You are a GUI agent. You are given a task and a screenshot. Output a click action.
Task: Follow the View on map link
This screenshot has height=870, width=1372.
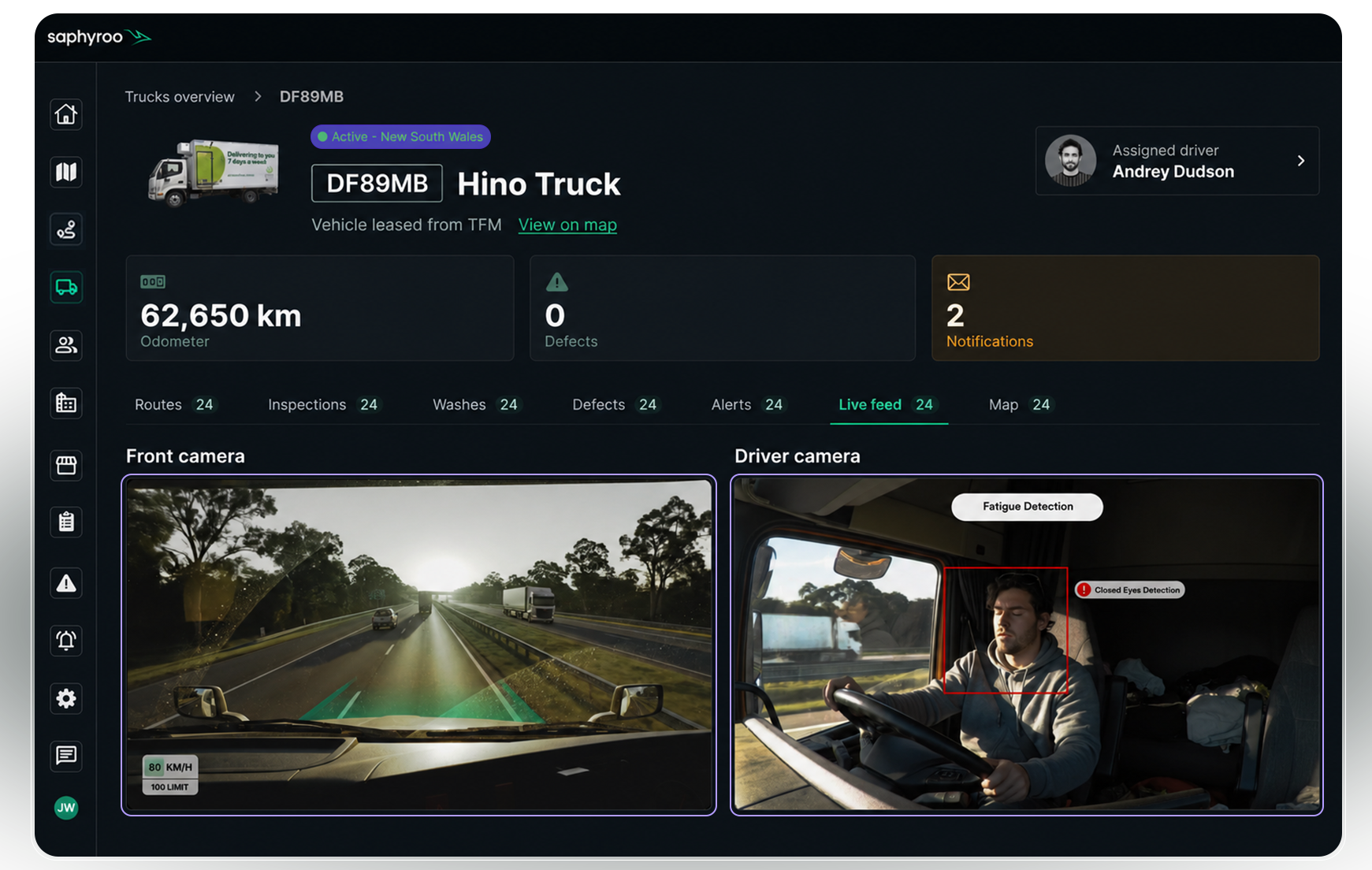[567, 225]
